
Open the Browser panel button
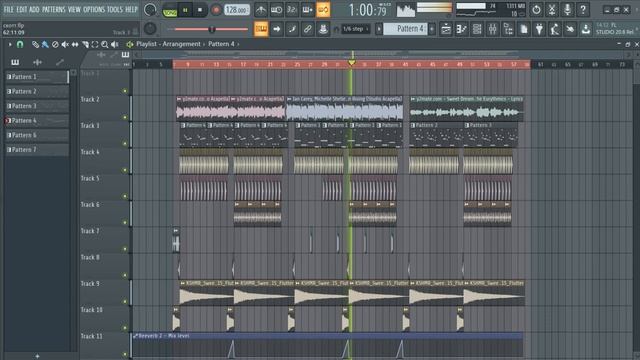[508, 29]
